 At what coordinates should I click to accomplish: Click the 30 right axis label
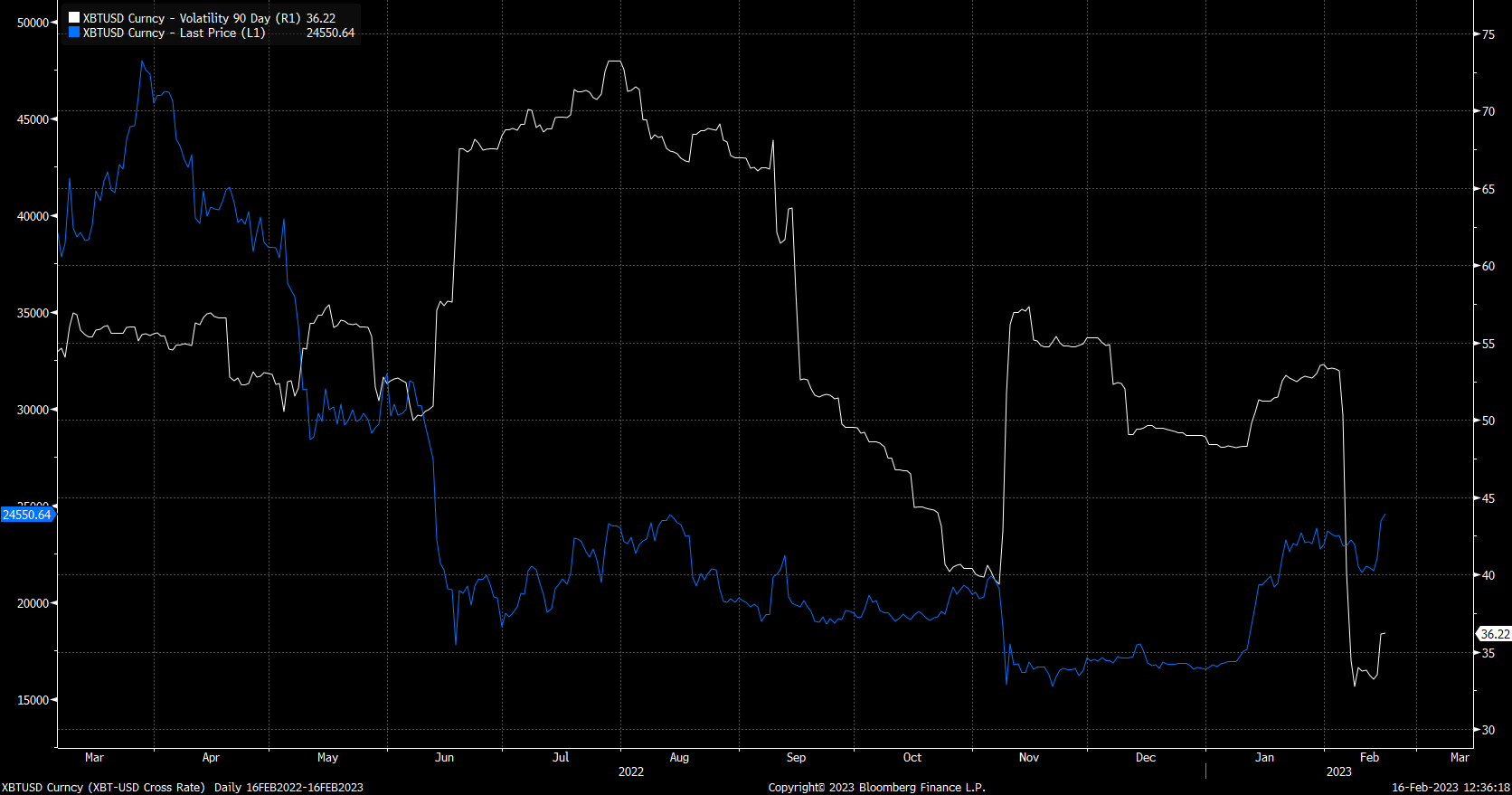point(1488,730)
